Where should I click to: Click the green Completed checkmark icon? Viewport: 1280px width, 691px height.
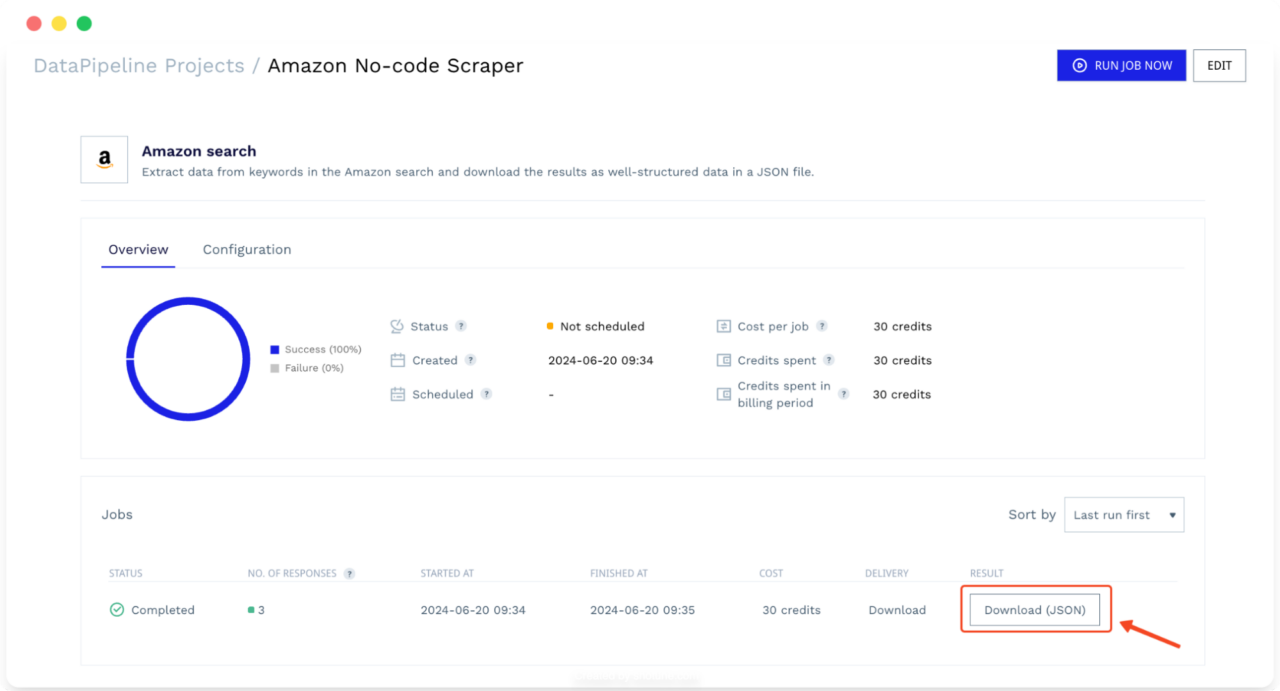pos(117,610)
